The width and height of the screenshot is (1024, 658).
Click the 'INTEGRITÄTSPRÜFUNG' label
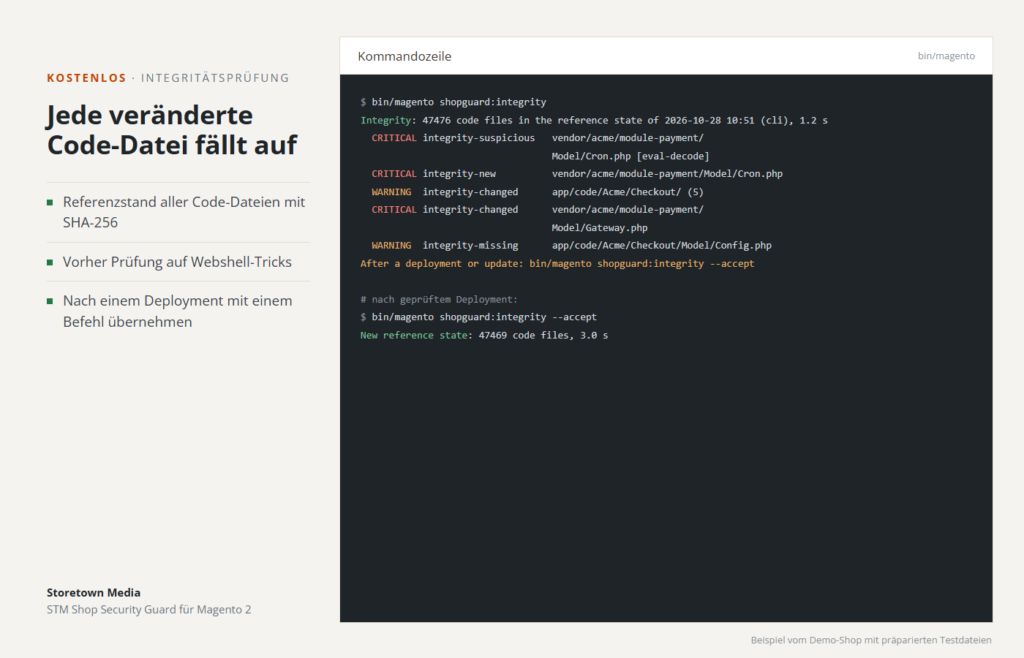(x=215, y=78)
